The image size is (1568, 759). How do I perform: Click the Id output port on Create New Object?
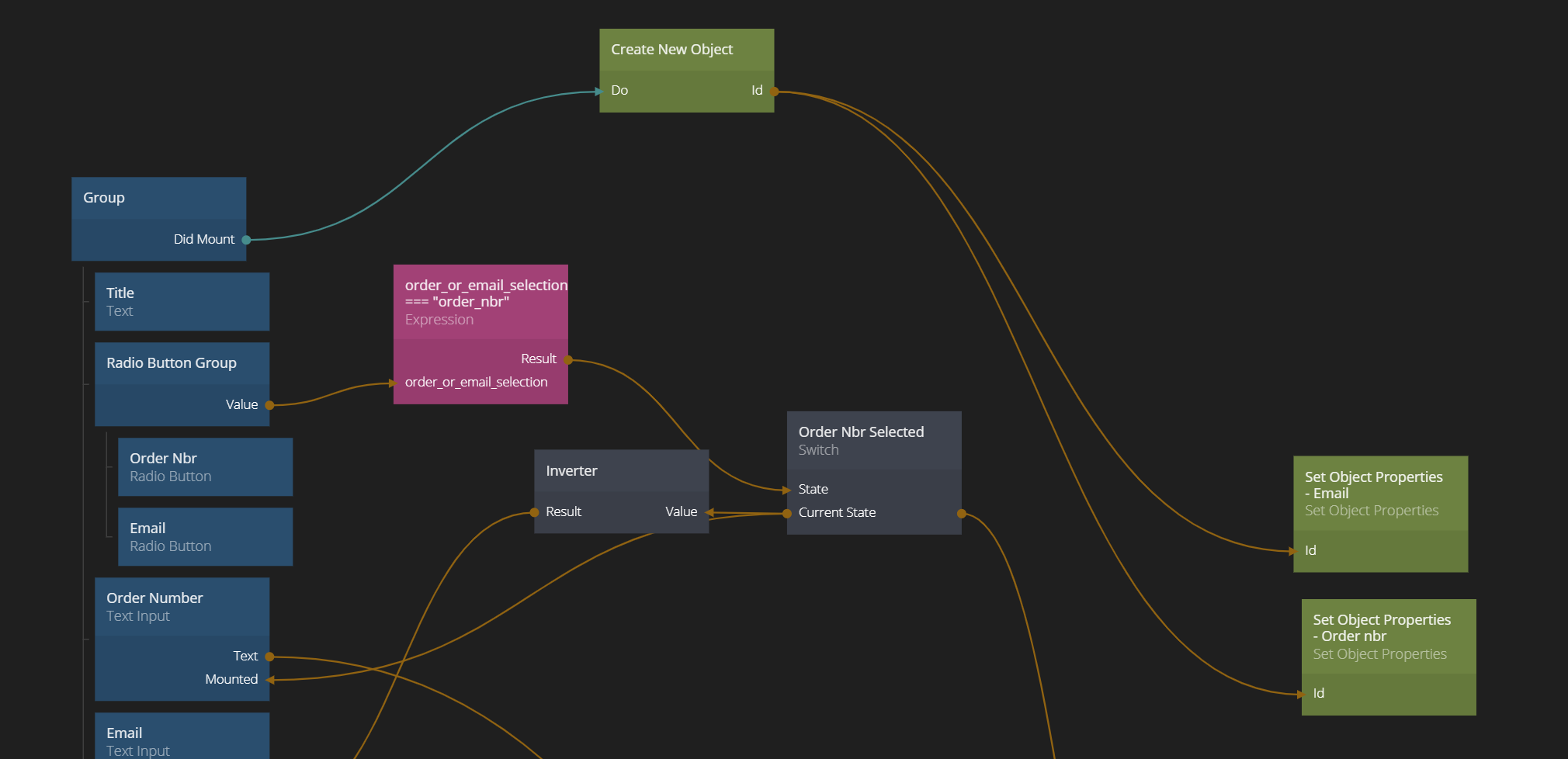click(774, 92)
